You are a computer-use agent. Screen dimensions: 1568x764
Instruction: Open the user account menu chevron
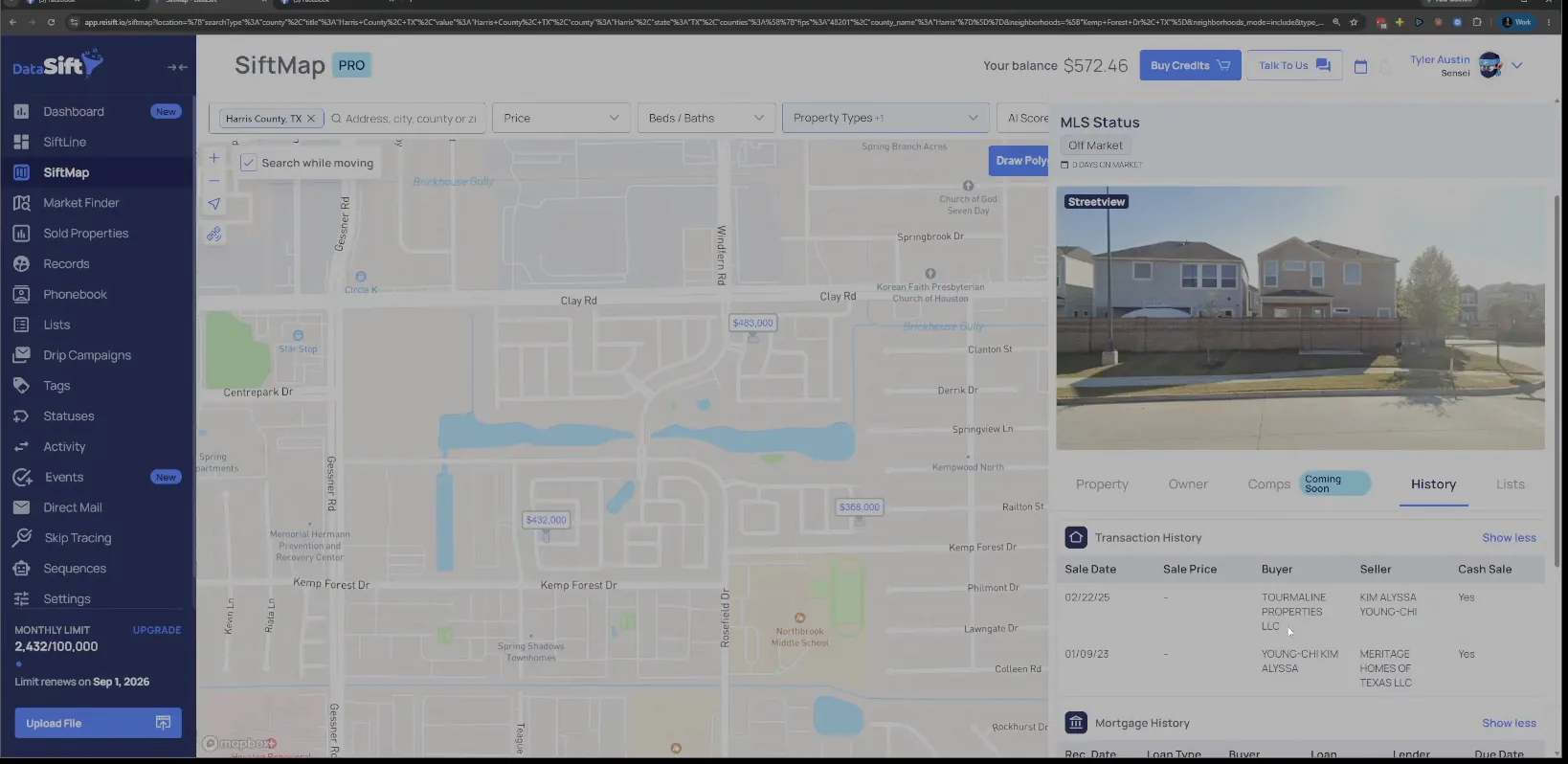pyautogui.click(x=1516, y=66)
